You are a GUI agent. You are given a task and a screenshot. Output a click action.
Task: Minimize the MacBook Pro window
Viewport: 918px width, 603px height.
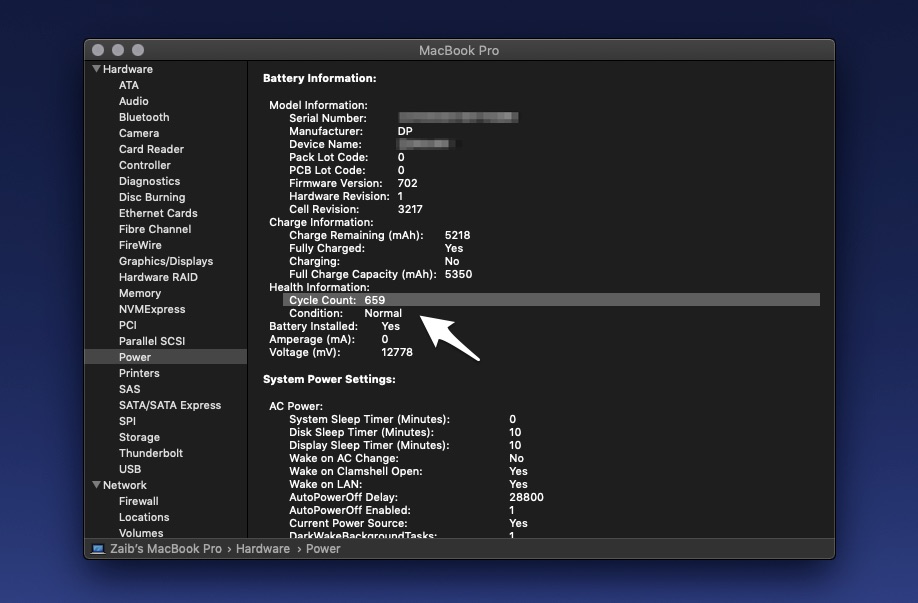[x=118, y=50]
